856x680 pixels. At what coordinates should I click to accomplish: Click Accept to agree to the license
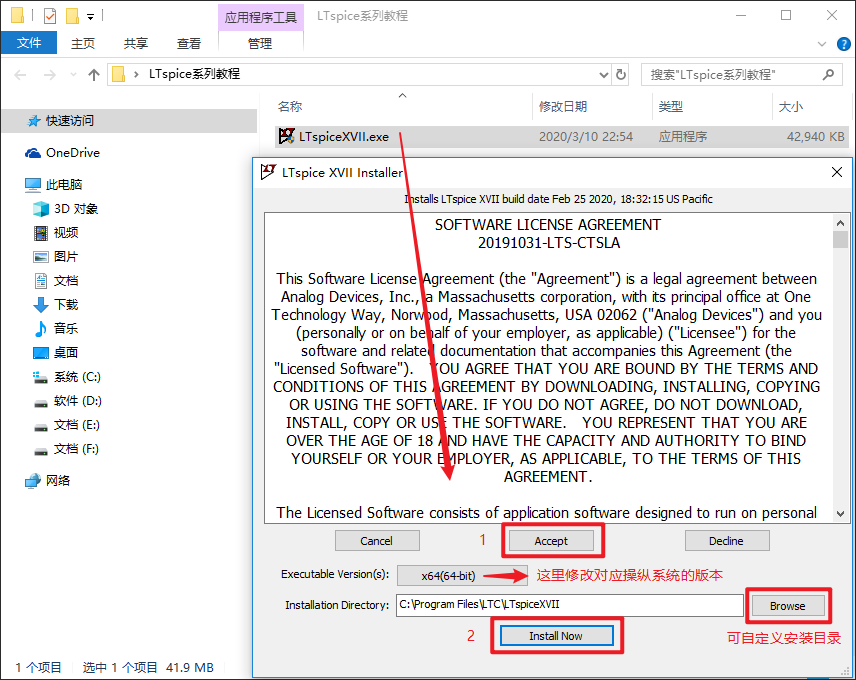[x=552, y=540]
